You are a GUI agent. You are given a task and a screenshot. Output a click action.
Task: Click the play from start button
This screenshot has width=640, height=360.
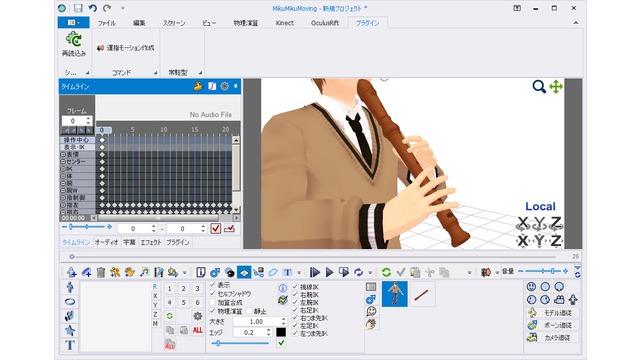(x=315, y=272)
